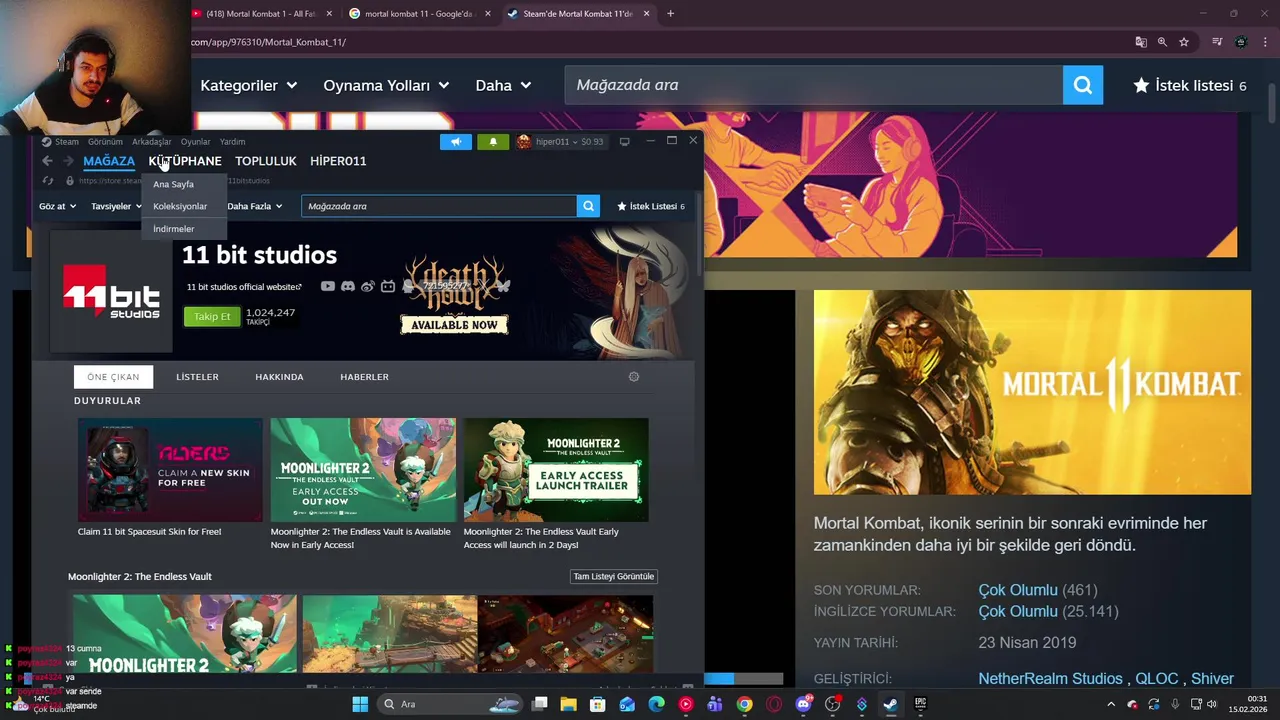Expand Oynama Yolları dropdown in the browser
The height and width of the screenshot is (720, 1280).
[x=386, y=85]
